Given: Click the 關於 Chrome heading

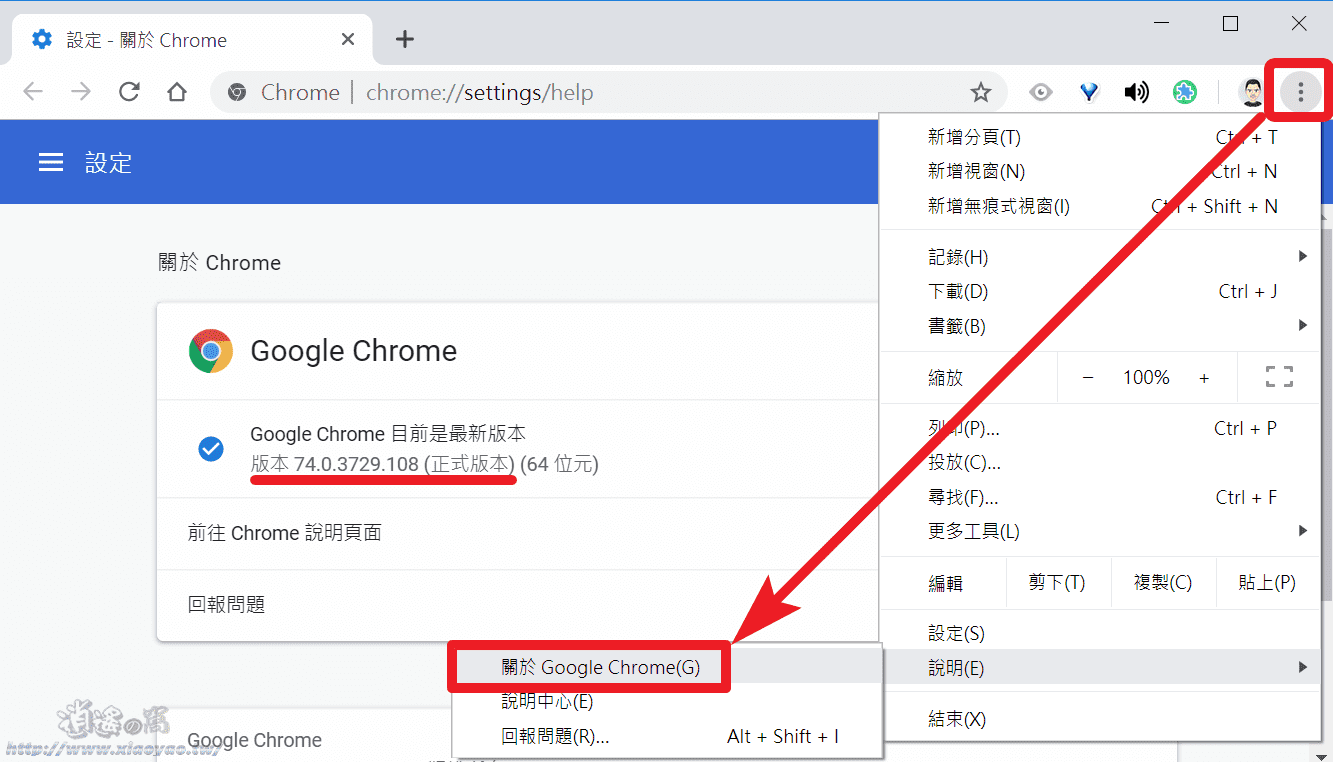Looking at the screenshot, I should tap(219, 263).
